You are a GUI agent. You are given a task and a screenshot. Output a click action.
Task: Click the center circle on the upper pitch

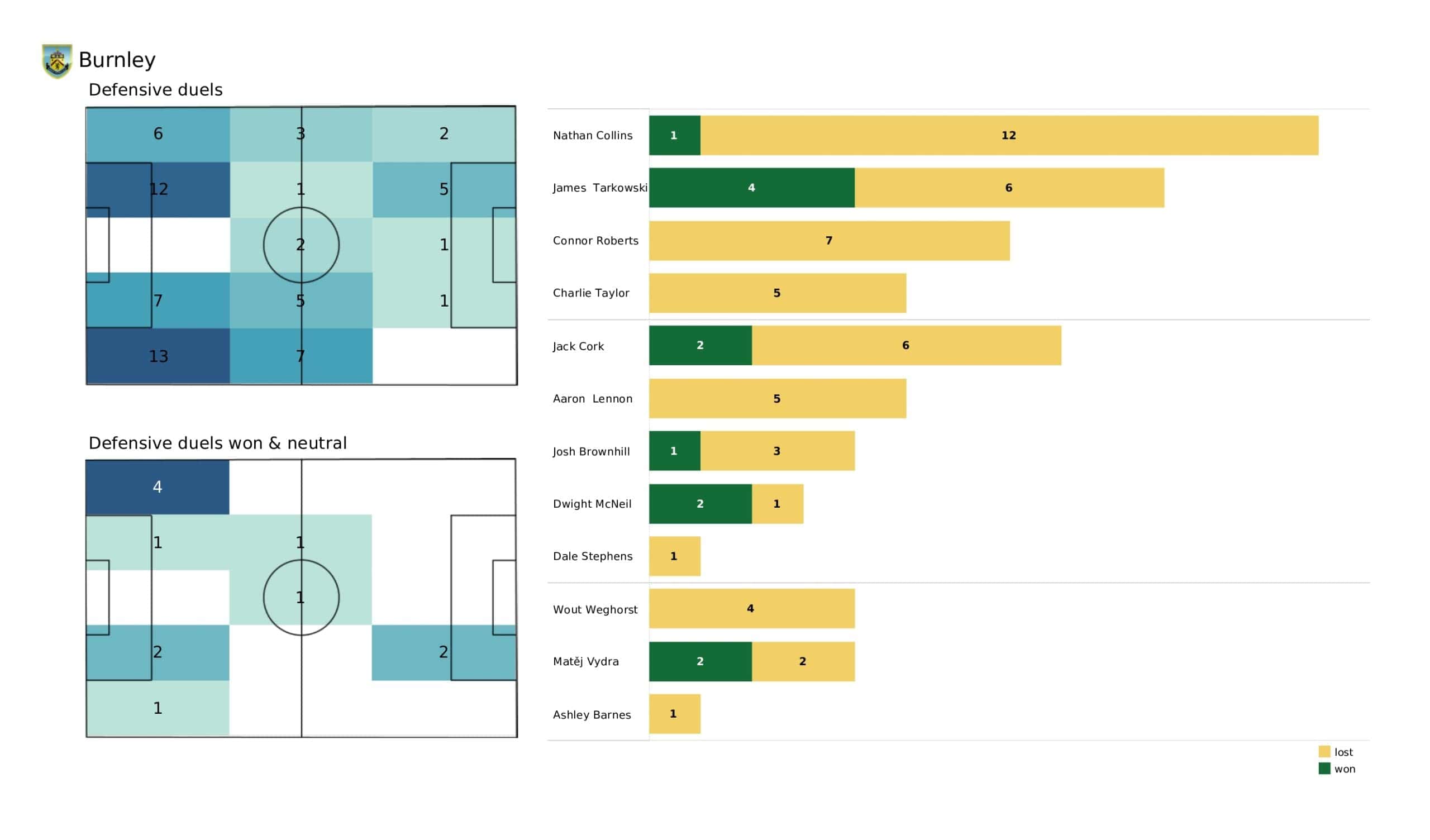click(x=301, y=245)
